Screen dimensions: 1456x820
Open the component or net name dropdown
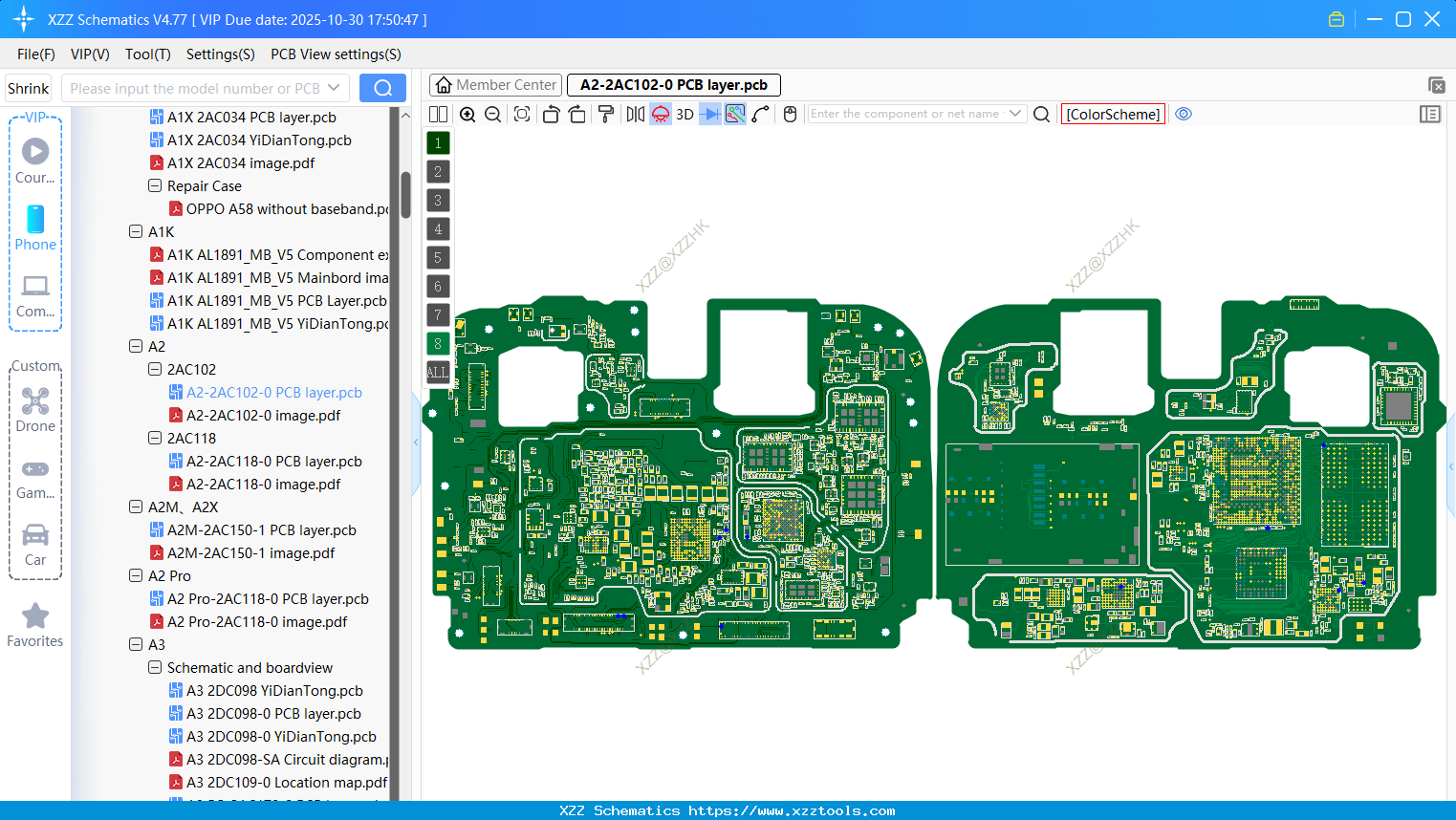[1016, 113]
